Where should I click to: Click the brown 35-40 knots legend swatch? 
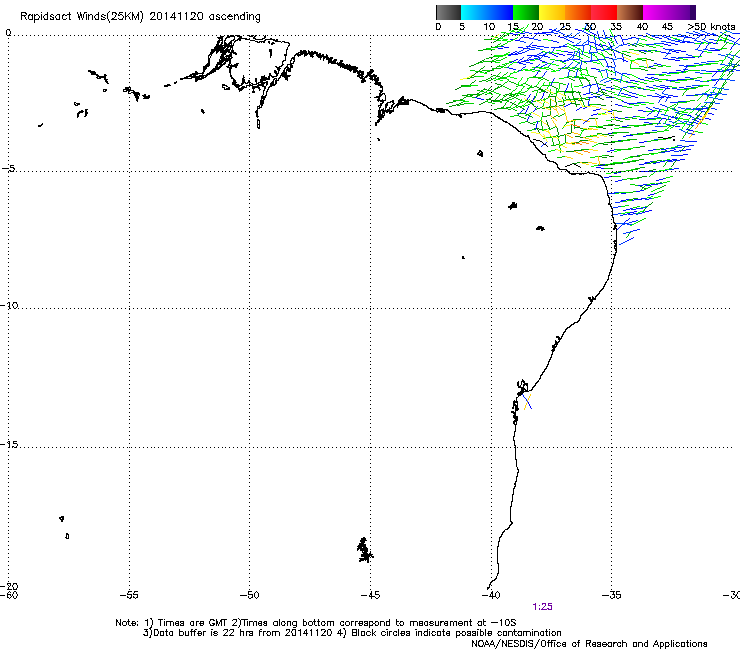(630, 12)
